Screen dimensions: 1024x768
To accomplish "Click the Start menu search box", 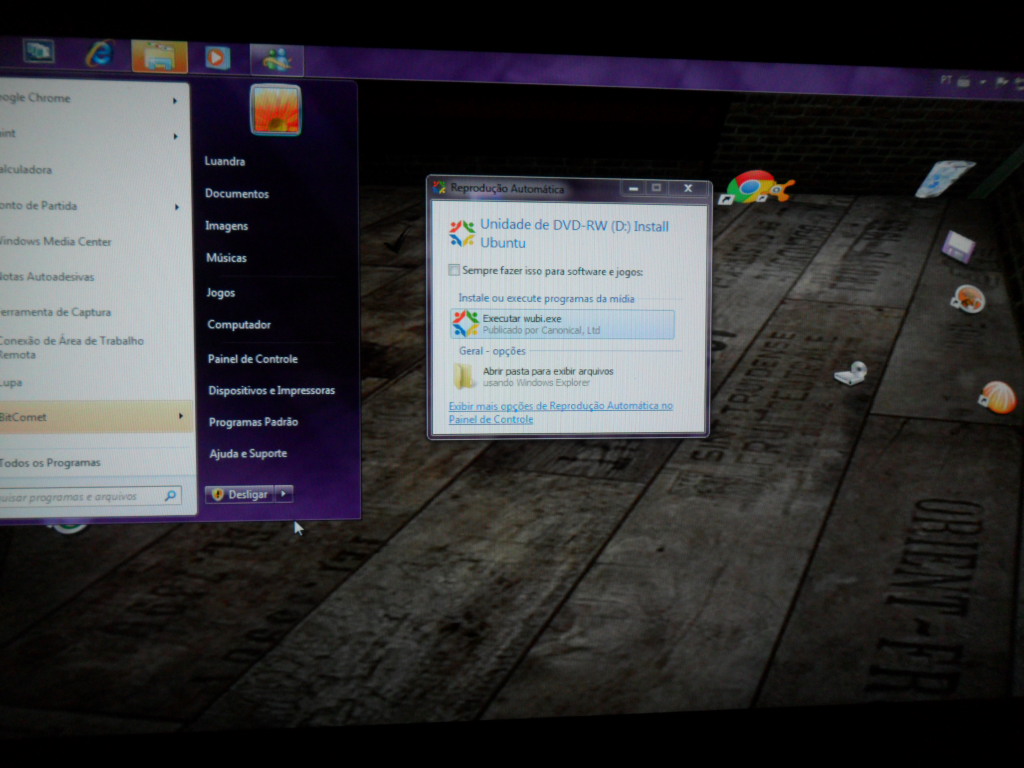I will pos(89,496).
